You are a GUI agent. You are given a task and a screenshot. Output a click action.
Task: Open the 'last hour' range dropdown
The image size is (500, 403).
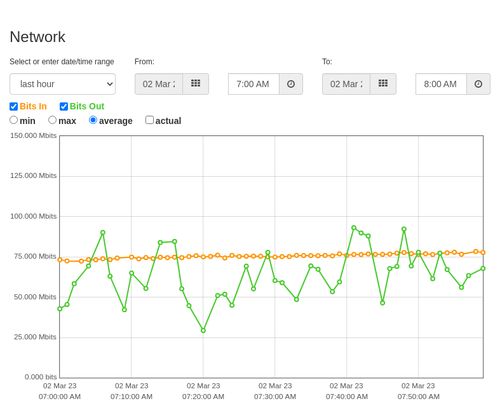[63, 84]
